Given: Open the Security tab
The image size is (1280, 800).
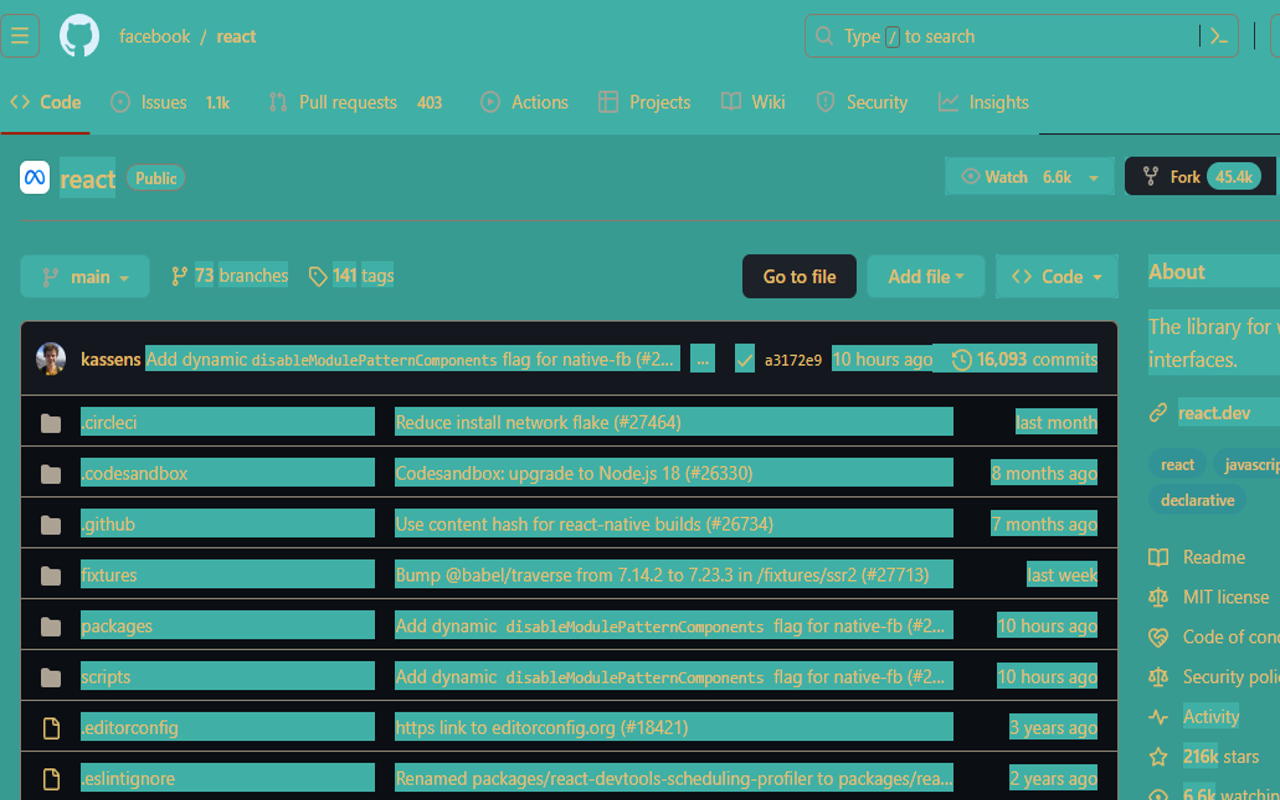Looking at the screenshot, I should [x=862, y=102].
